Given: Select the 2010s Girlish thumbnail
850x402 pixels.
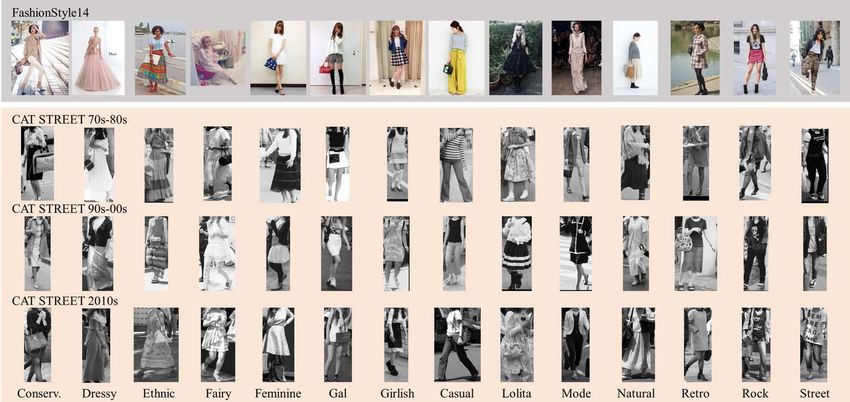Looking at the screenshot, I should (x=396, y=345).
